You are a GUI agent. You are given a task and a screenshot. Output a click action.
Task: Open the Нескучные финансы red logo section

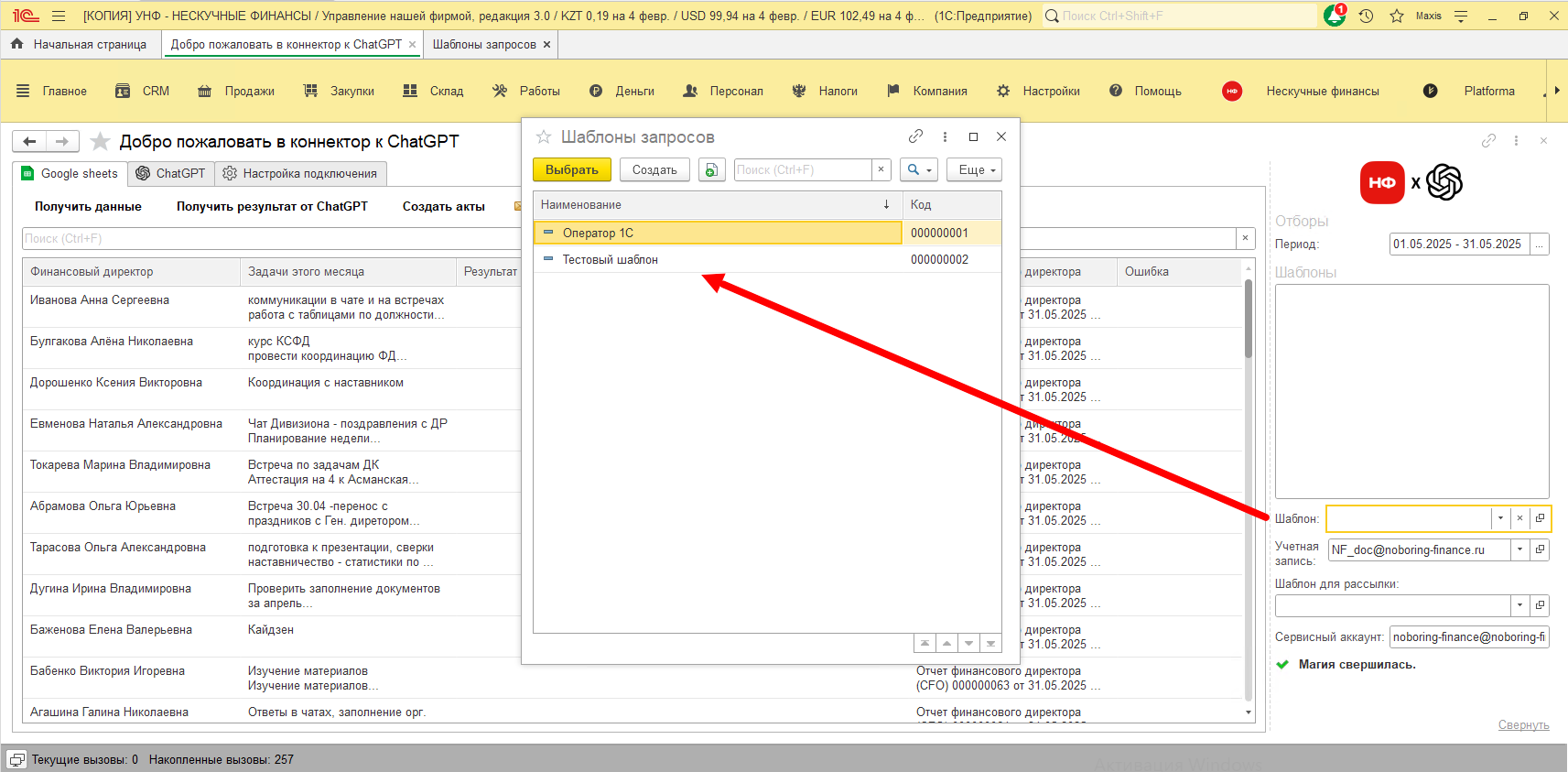click(x=1232, y=91)
